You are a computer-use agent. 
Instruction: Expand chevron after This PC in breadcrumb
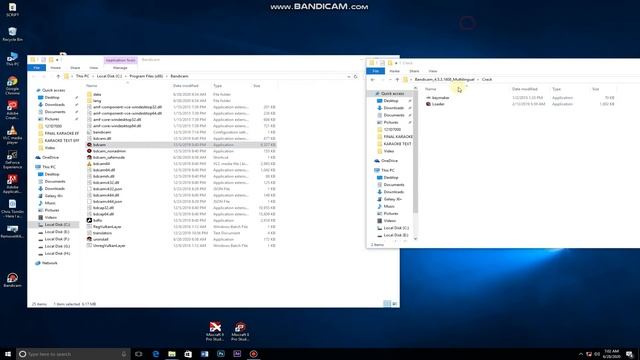click(x=93, y=76)
